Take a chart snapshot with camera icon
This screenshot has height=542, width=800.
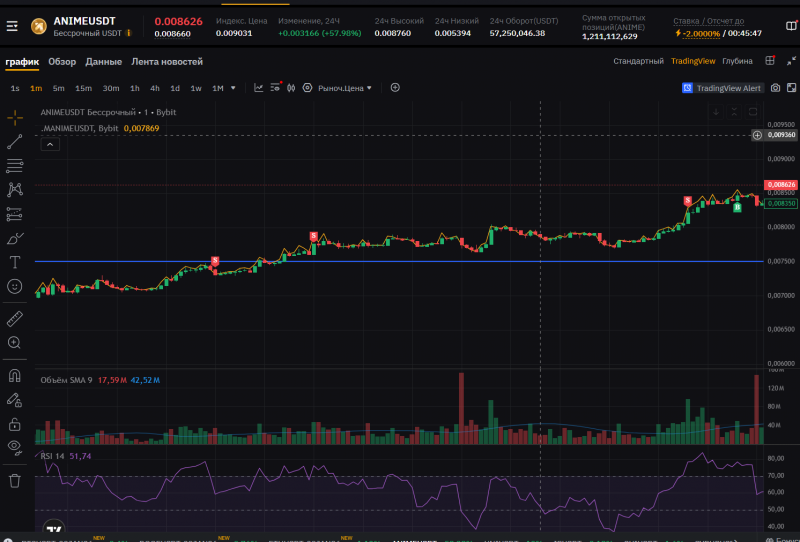(776, 88)
